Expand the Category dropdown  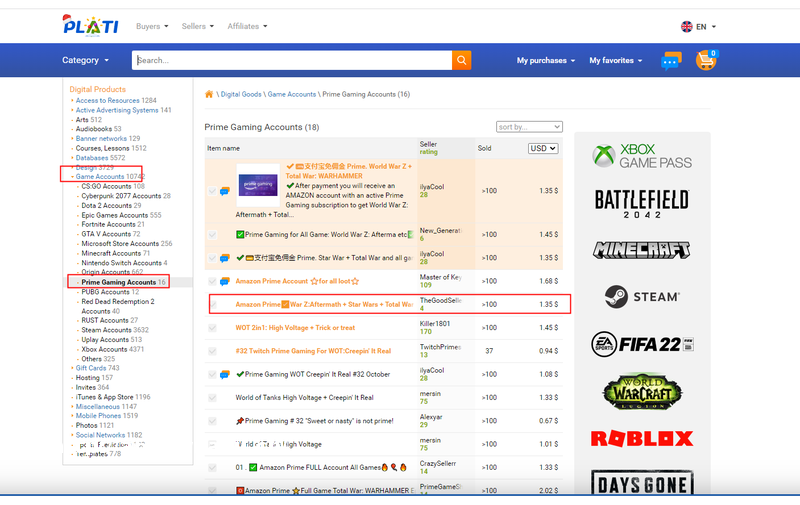click(x=86, y=60)
